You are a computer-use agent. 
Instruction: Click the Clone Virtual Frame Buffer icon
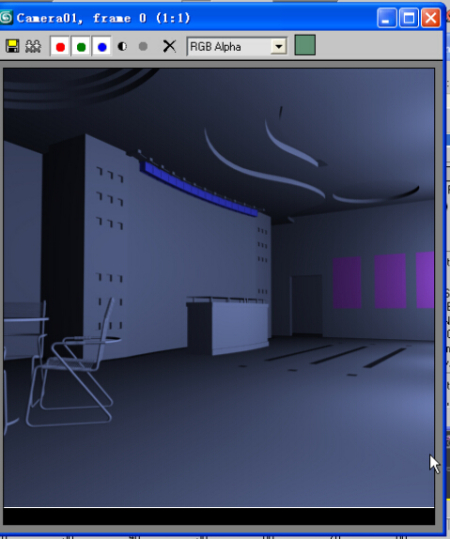point(33,46)
